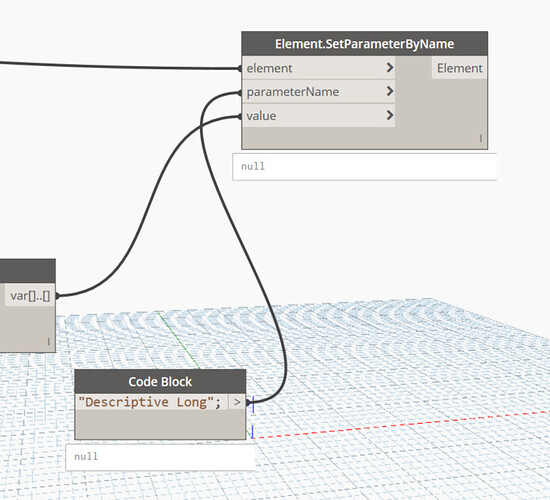Expand the chevron beside the element input
This screenshot has width=550, height=500.
(389, 67)
